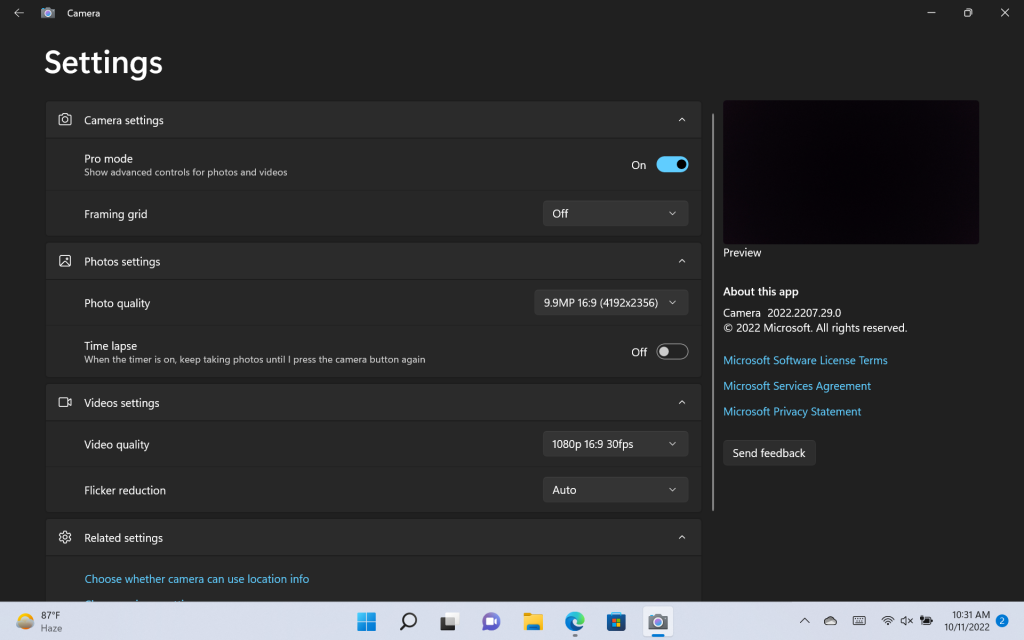The height and width of the screenshot is (640, 1024).
Task: Click the Send feedback button
Action: (x=769, y=453)
